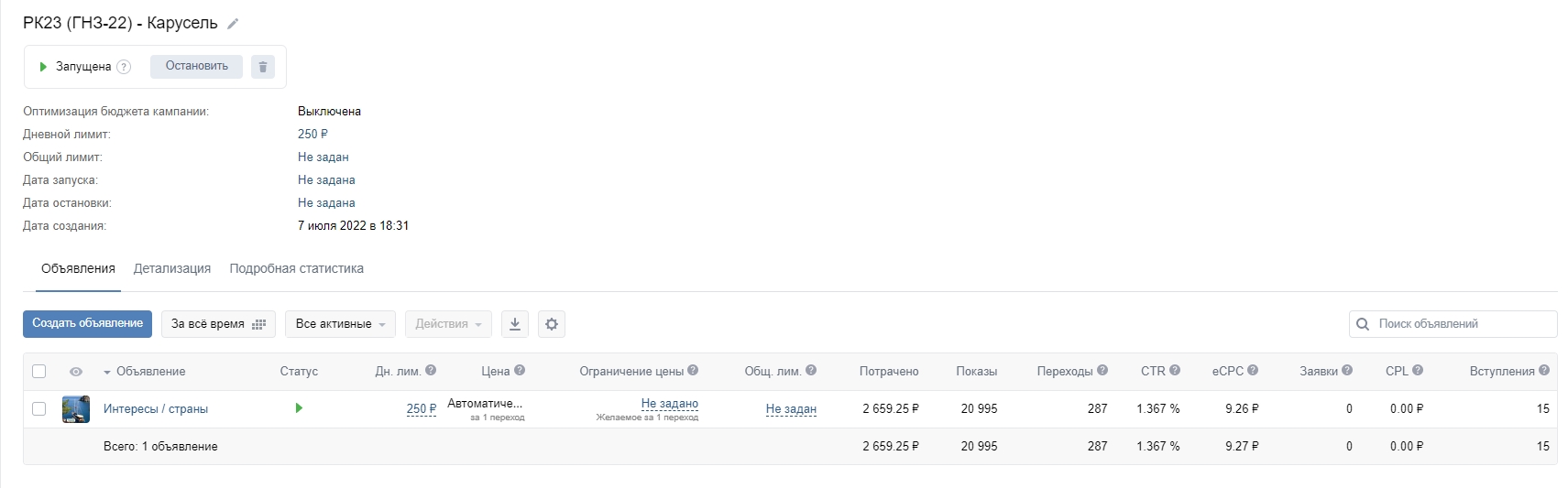Click the help icon next to Переходы
Image resolution: width=1568 pixels, height=488 pixels.
(1102, 371)
